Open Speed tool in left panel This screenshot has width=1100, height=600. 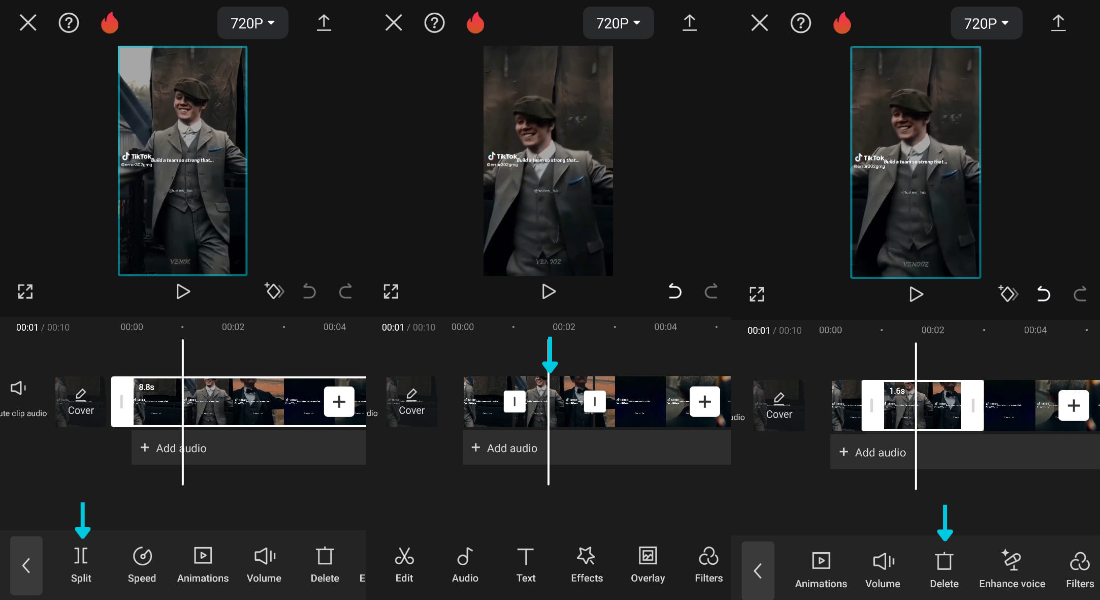point(142,565)
